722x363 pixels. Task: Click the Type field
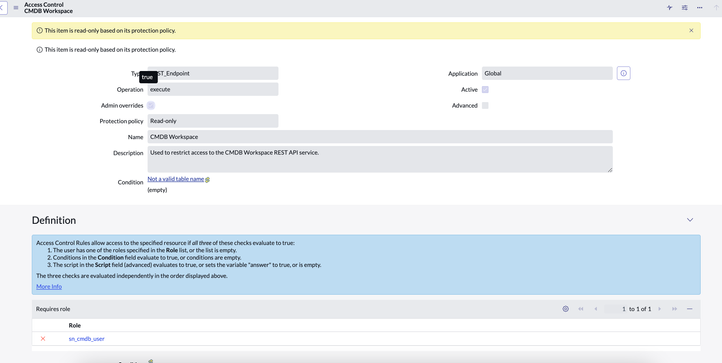(x=213, y=73)
